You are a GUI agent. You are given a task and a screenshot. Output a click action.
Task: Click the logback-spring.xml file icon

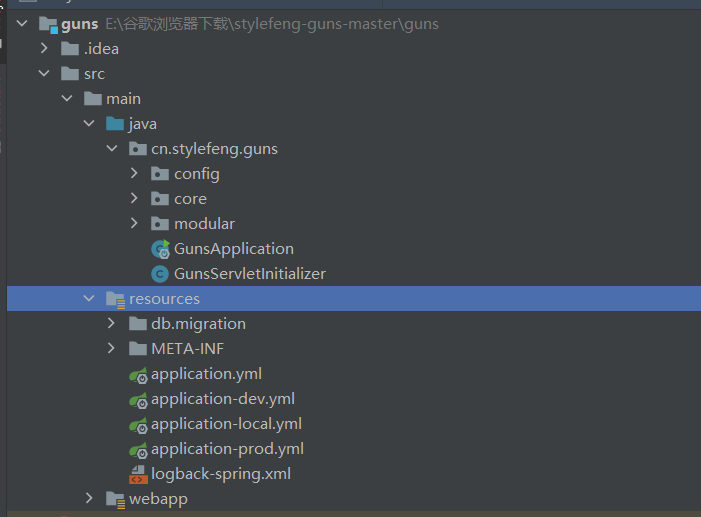138,475
